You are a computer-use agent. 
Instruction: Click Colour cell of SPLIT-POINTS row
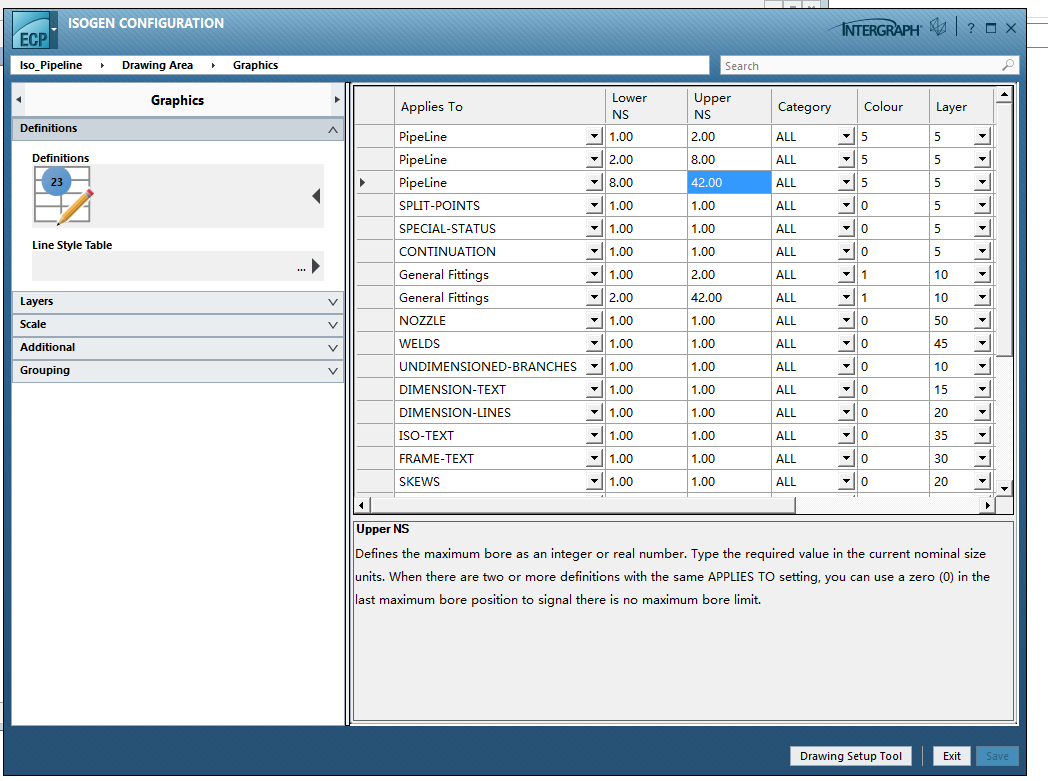tap(893, 206)
